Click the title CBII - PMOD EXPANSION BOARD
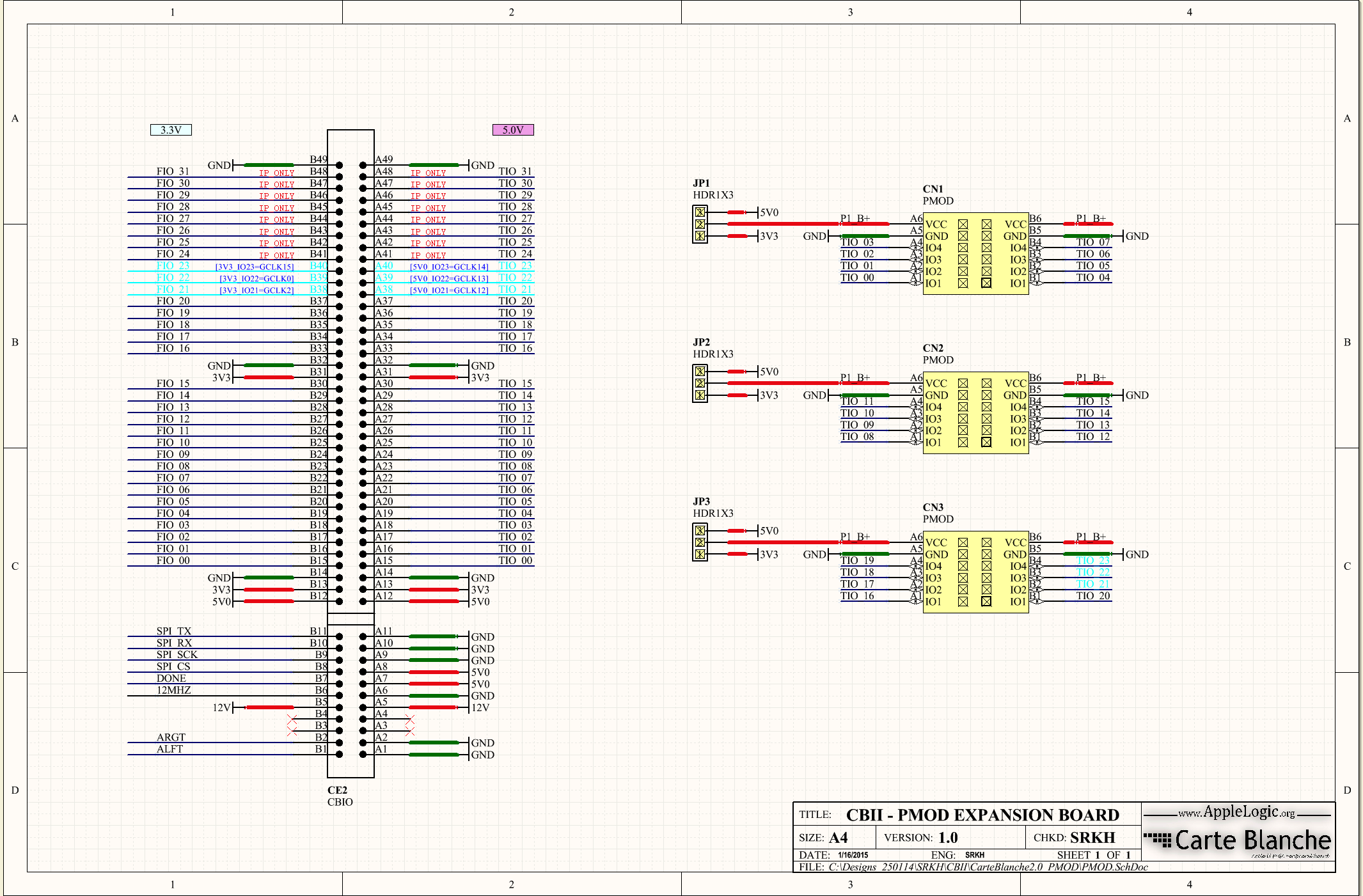Image resolution: width=1363 pixels, height=896 pixels. 982,815
